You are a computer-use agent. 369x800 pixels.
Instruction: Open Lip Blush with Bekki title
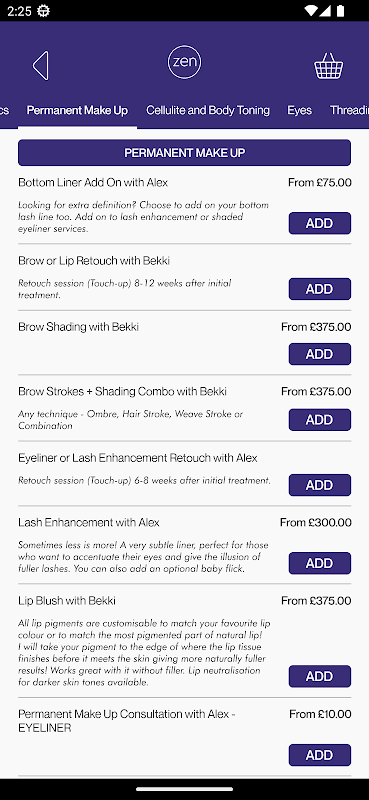(67, 601)
